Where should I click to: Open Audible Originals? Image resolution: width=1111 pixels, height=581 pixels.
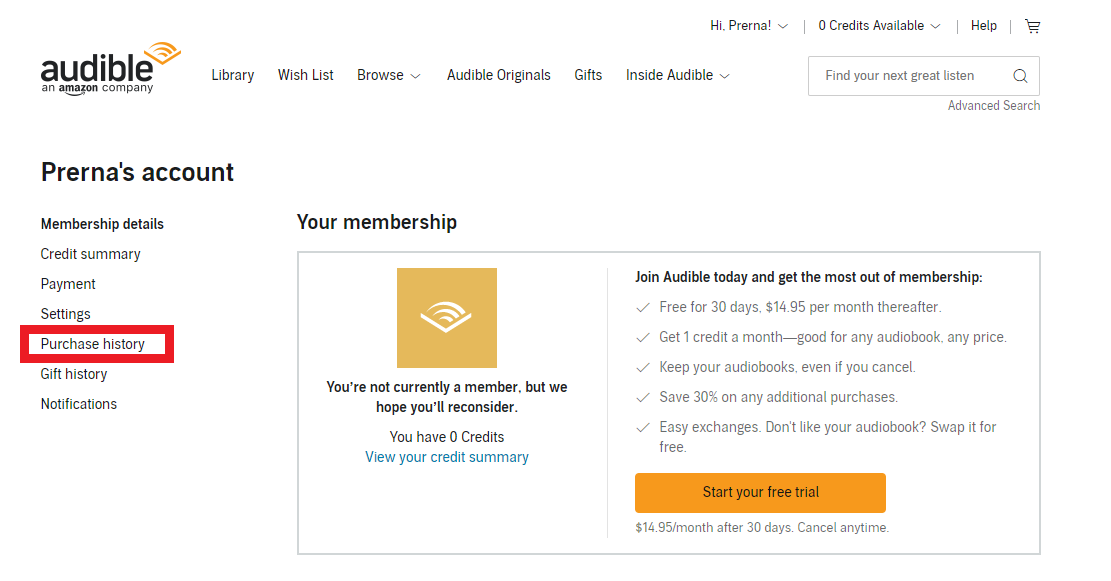(x=498, y=75)
